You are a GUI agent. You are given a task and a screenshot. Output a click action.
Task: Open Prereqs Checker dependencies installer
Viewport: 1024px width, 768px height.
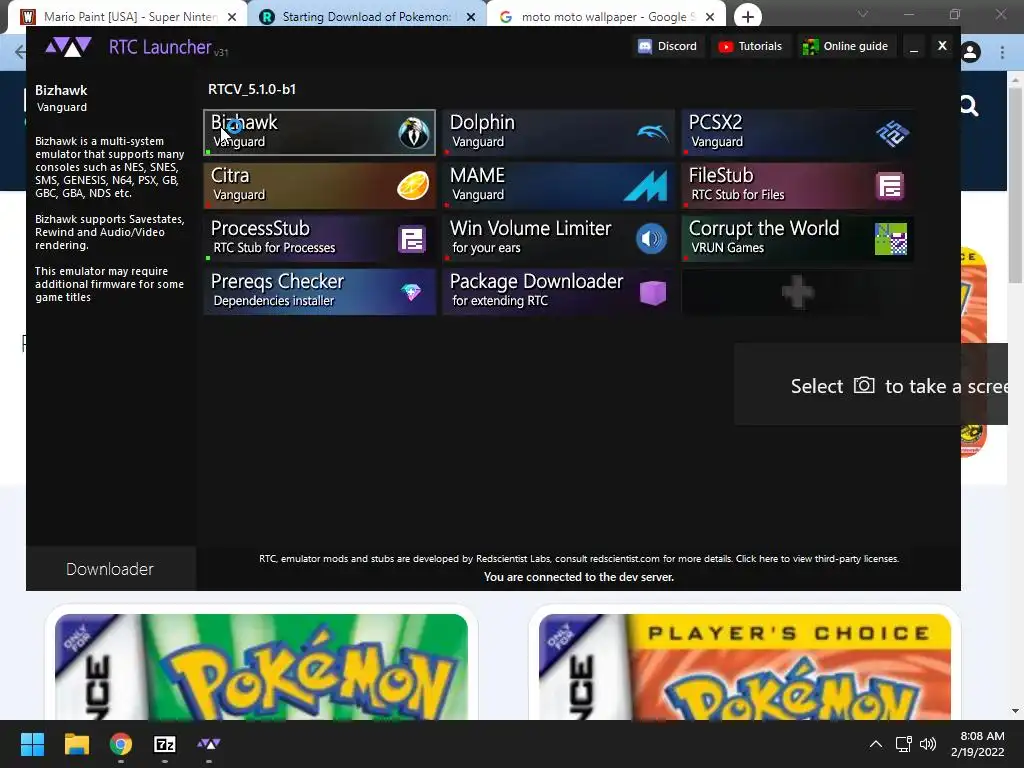[319, 291]
